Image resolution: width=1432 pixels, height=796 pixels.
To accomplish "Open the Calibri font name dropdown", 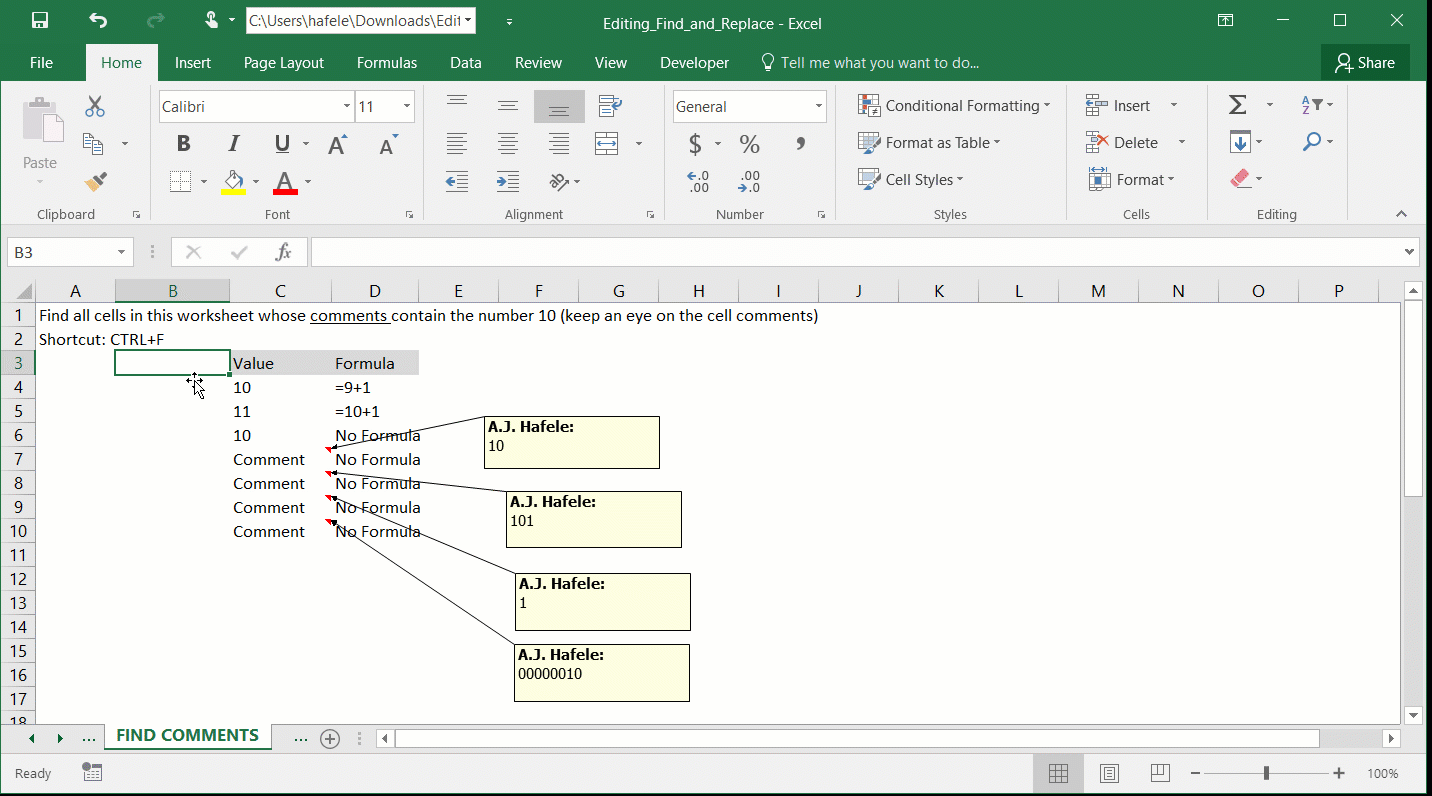I will pyautogui.click(x=347, y=106).
